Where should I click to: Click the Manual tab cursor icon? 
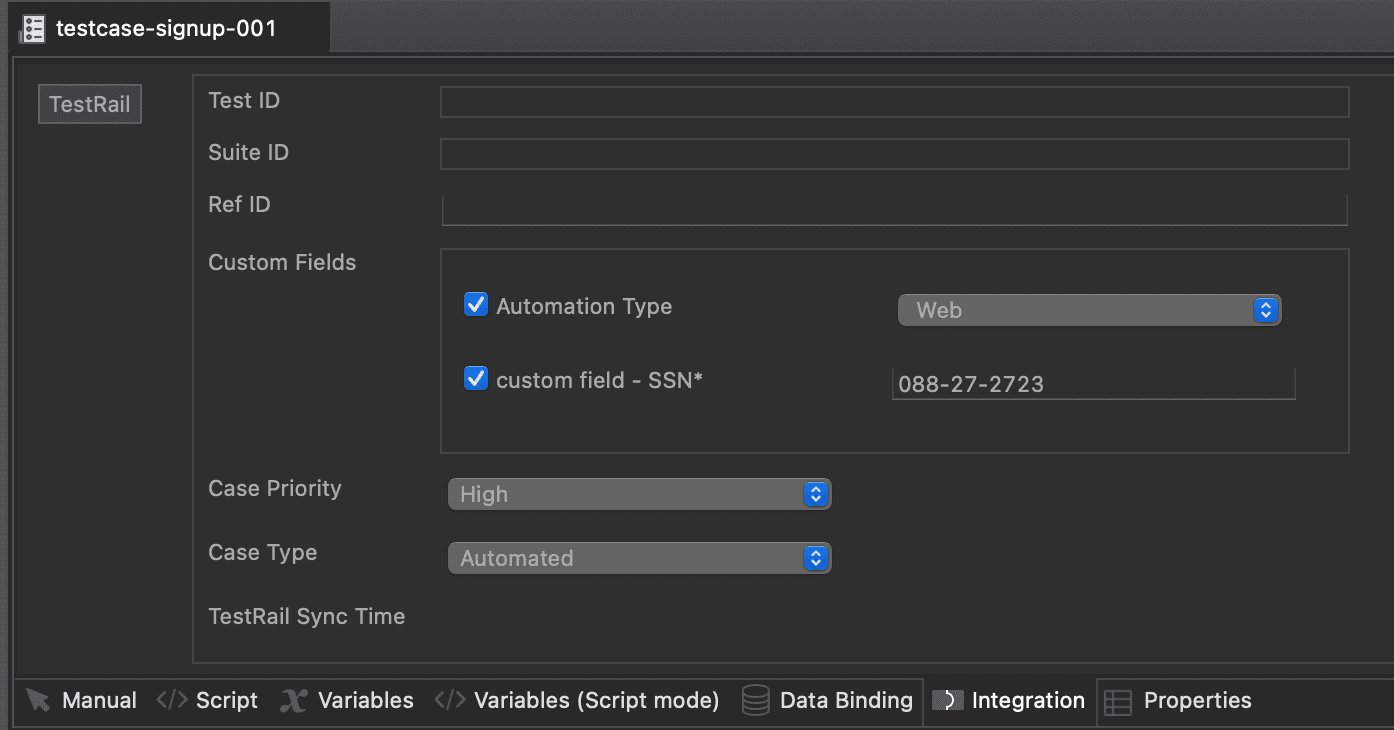click(37, 701)
